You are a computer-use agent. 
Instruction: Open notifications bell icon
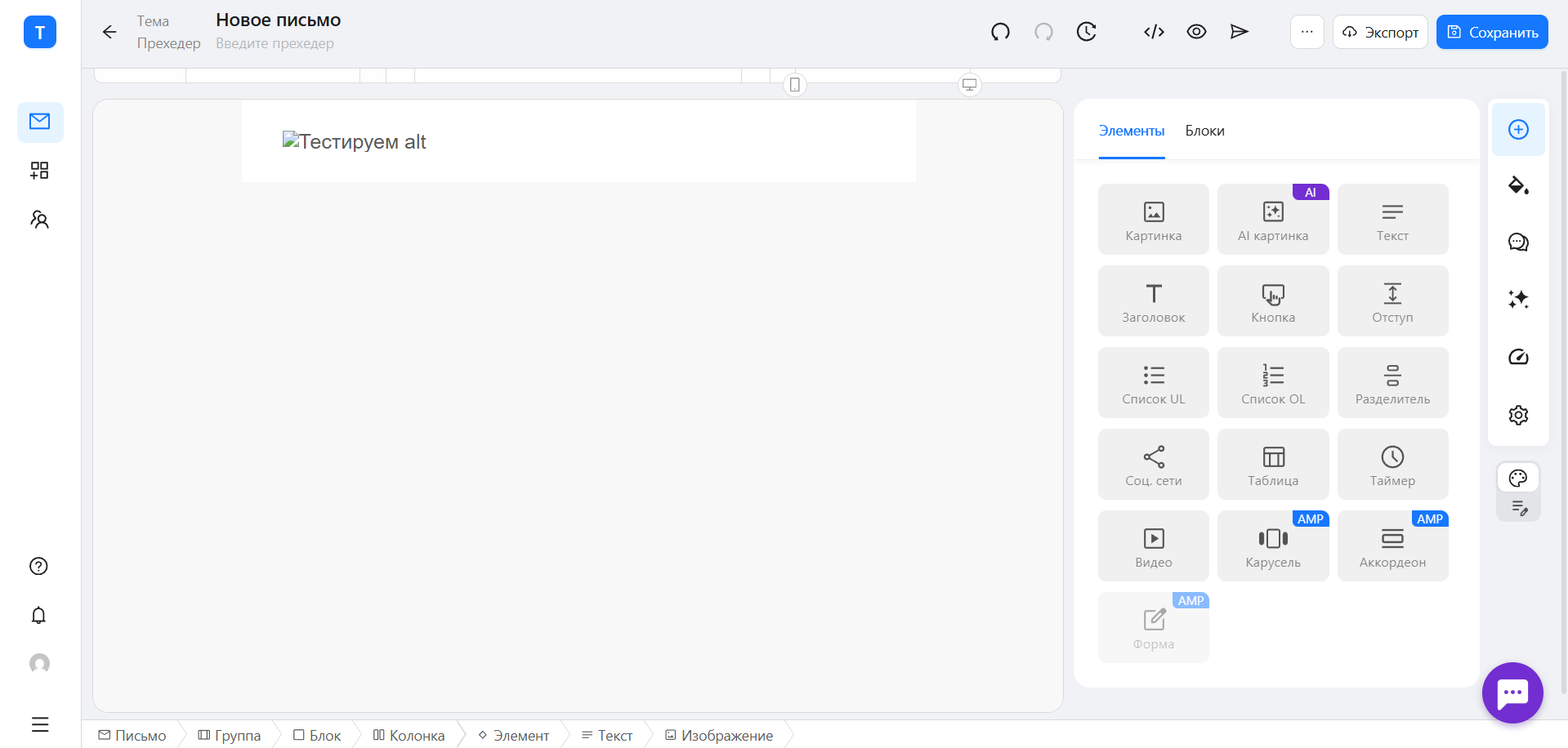tap(38, 615)
